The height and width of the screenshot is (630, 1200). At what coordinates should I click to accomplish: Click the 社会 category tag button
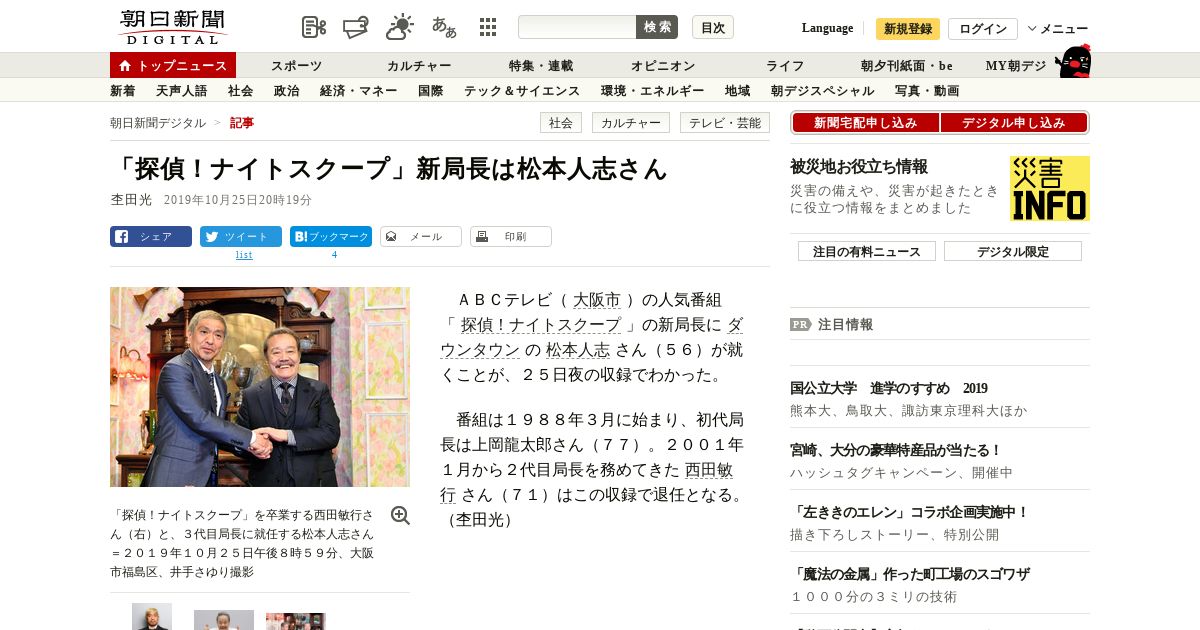[x=561, y=123]
